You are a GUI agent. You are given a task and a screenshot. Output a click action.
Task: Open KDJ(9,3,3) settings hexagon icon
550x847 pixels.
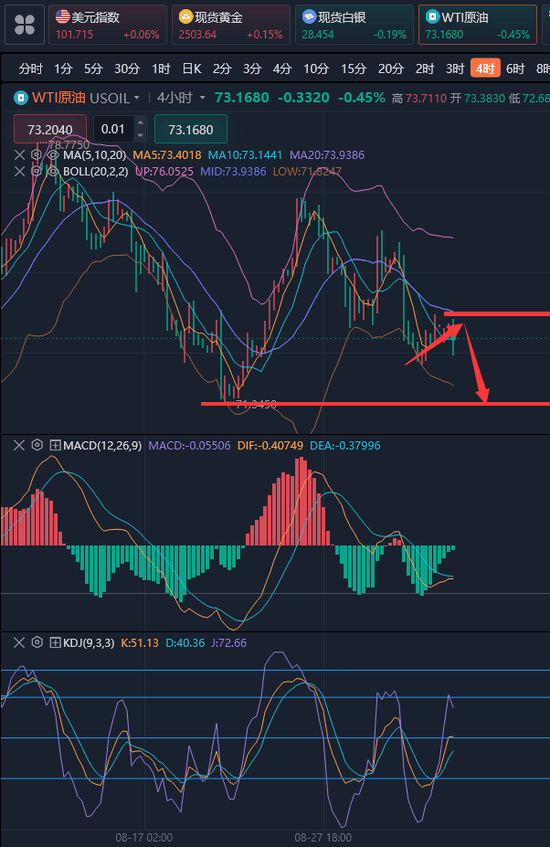[37, 642]
